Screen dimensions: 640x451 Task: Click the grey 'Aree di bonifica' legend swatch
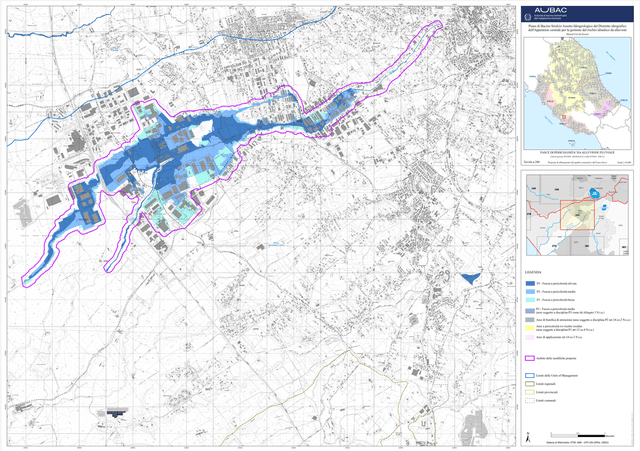[x=530, y=320]
